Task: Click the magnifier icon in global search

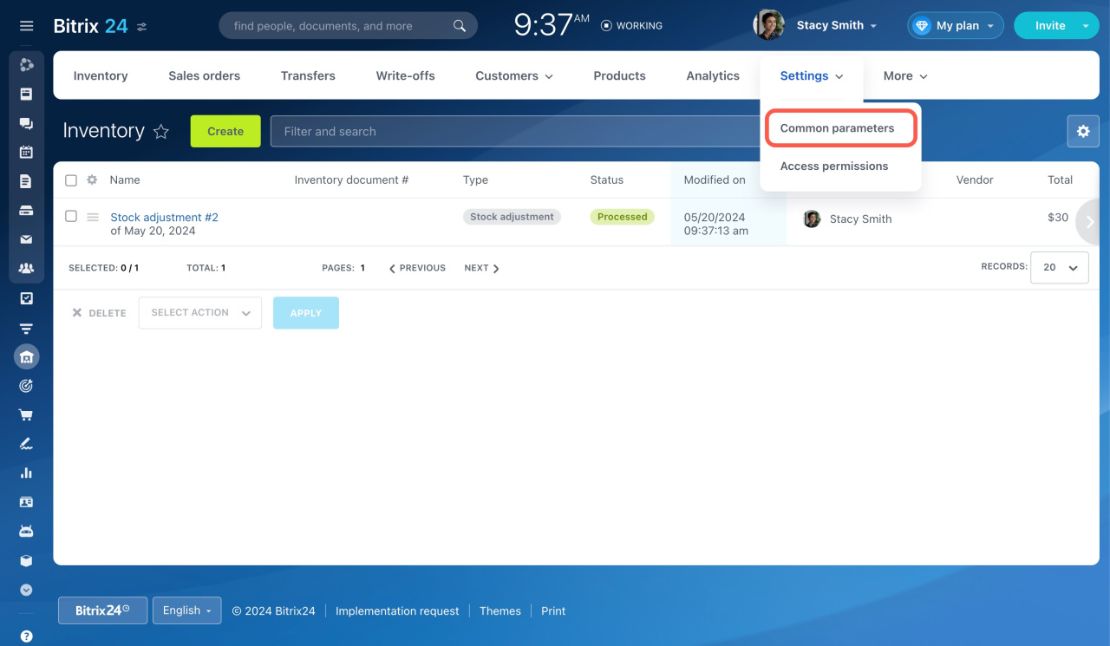Action: (459, 26)
